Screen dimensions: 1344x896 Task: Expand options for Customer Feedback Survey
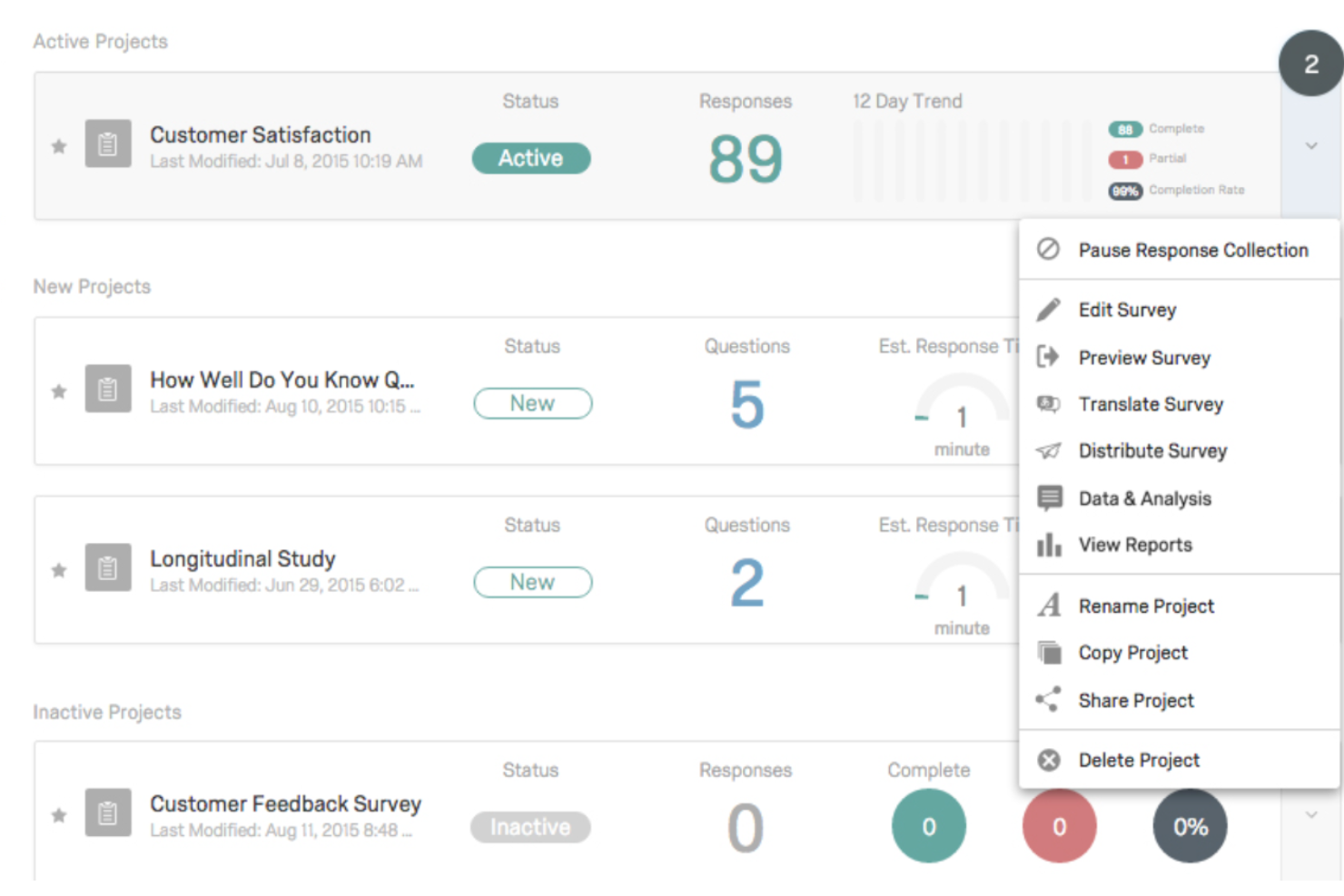(1310, 814)
